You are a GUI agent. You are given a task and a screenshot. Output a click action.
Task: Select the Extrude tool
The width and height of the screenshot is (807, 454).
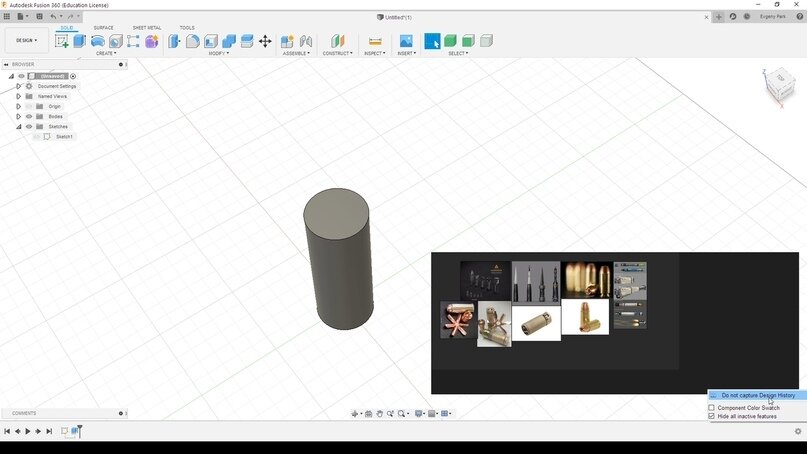click(79, 41)
